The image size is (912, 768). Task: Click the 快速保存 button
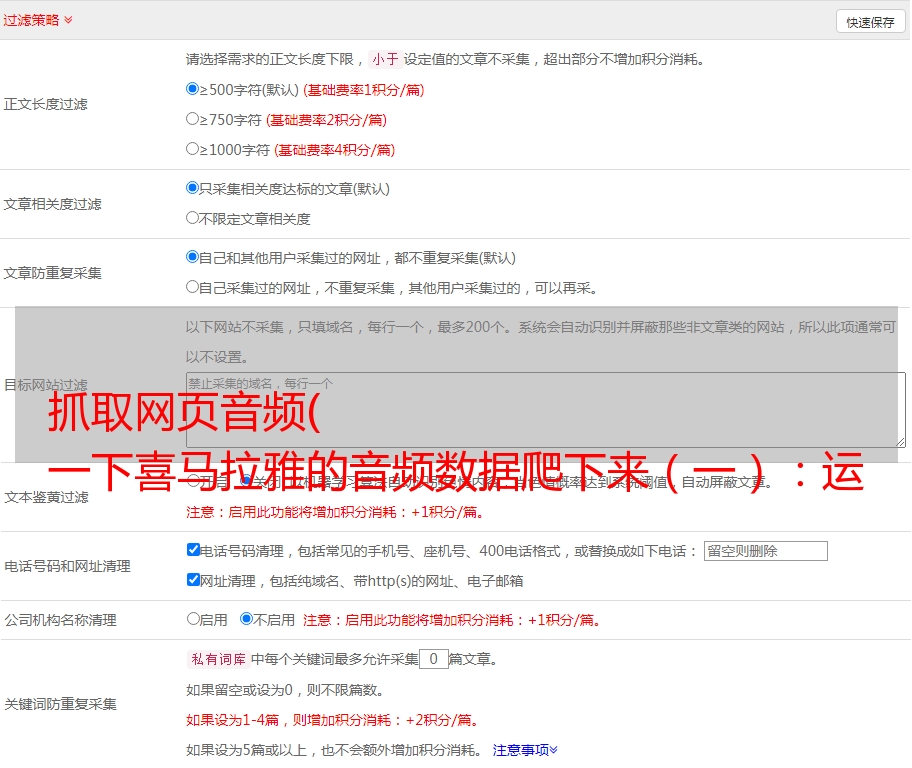click(870, 22)
